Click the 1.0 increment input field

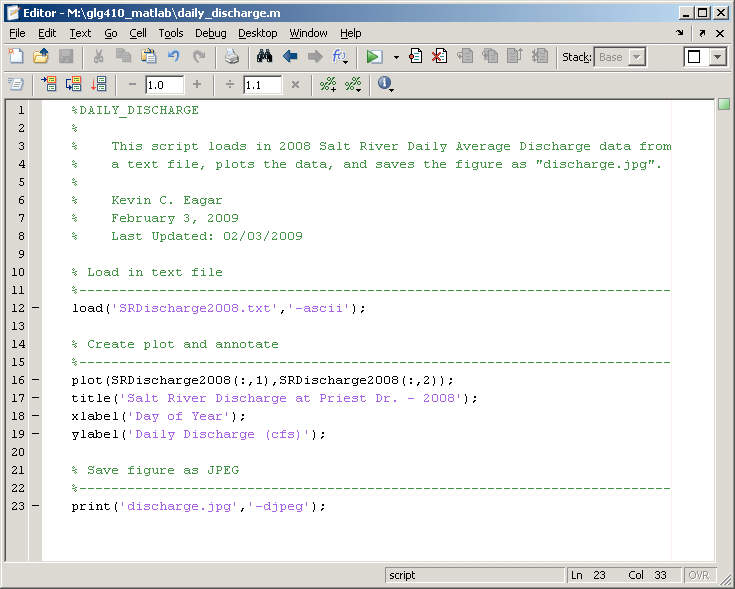coord(165,85)
